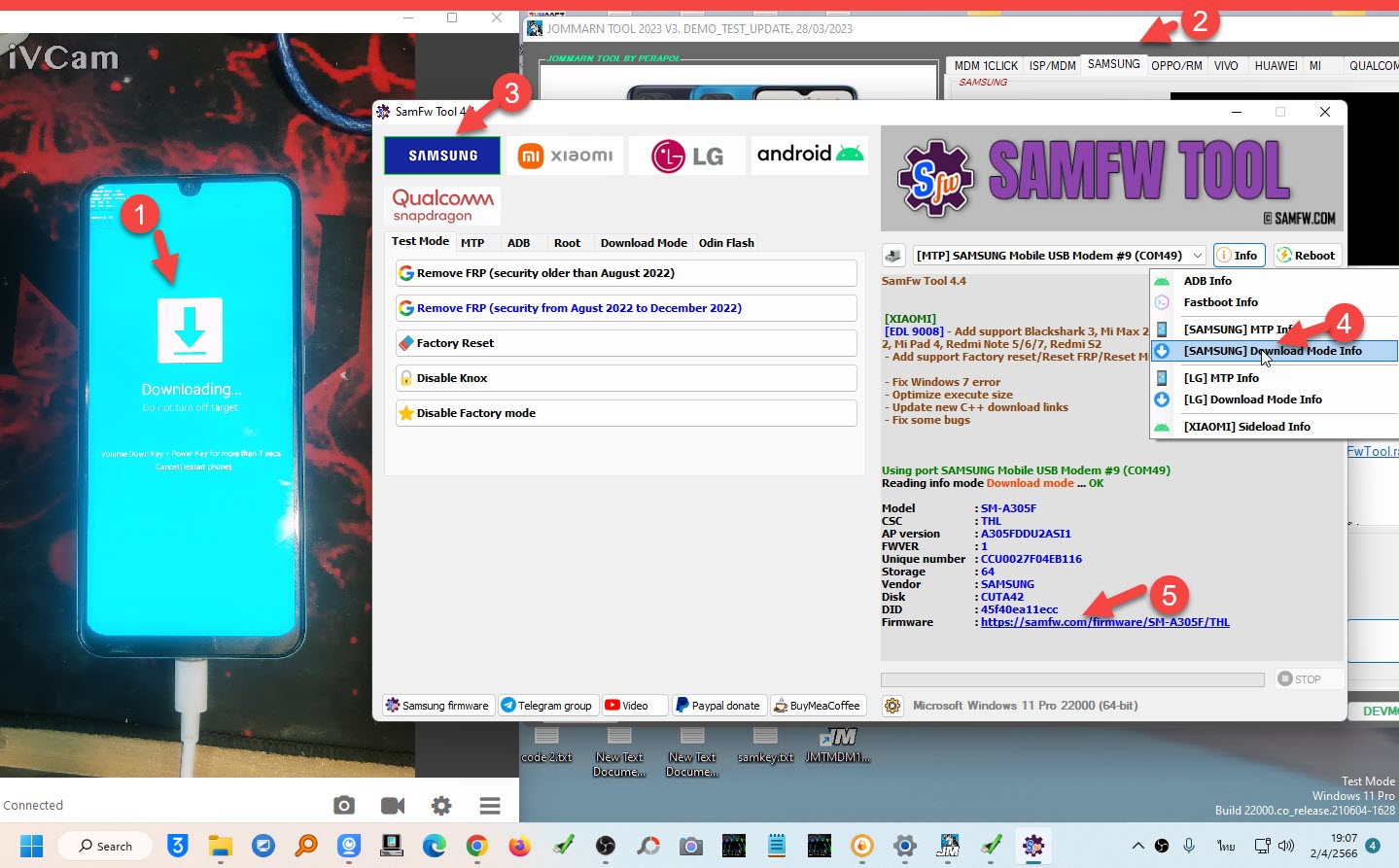Open SamFw Tool settings gear at bottom
Image resolution: width=1399 pixels, height=868 pixels.
892,706
